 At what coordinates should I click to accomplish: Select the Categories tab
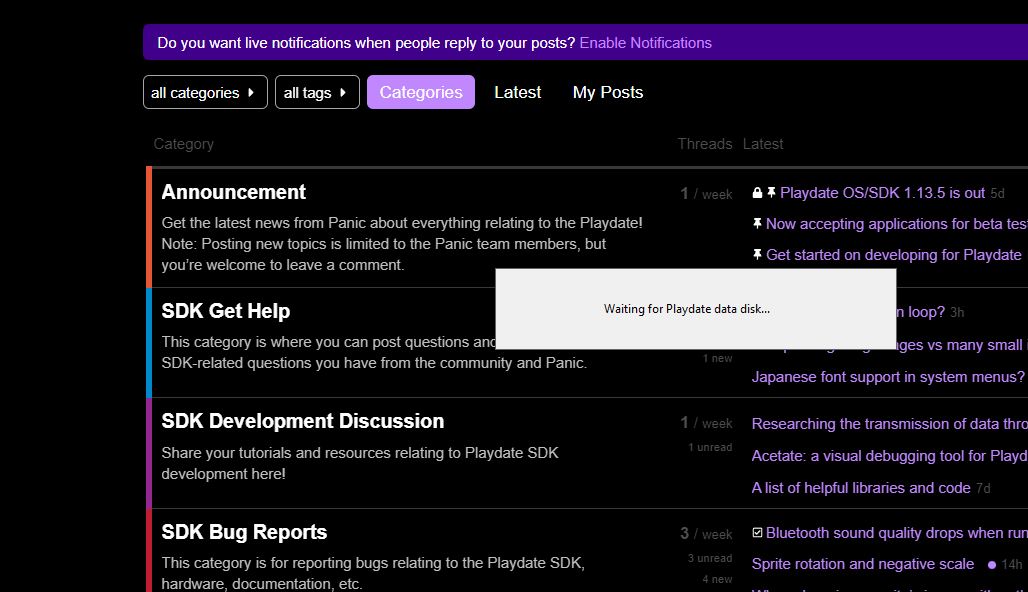[x=421, y=92]
